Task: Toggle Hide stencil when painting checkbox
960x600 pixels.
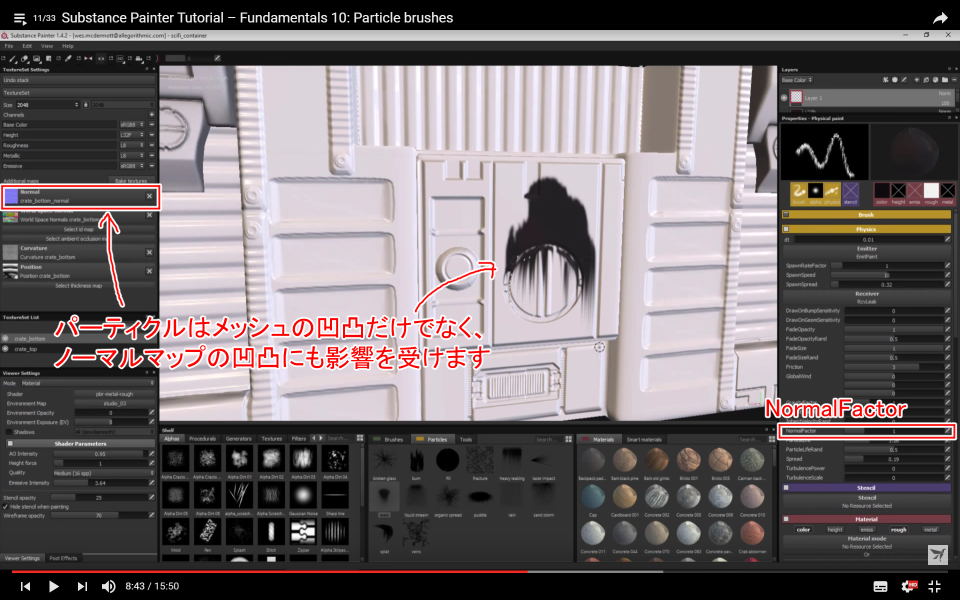Action: tap(6, 507)
